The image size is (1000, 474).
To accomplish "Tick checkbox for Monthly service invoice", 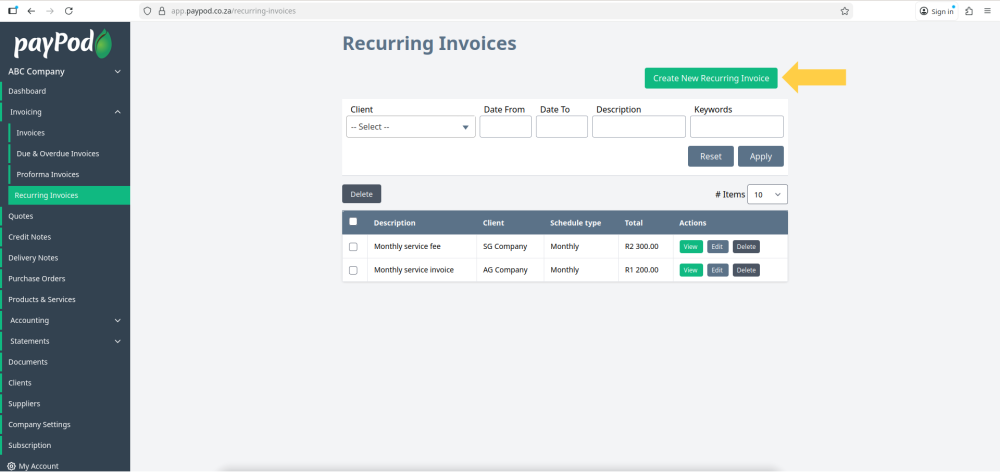I will [x=353, y=270].
